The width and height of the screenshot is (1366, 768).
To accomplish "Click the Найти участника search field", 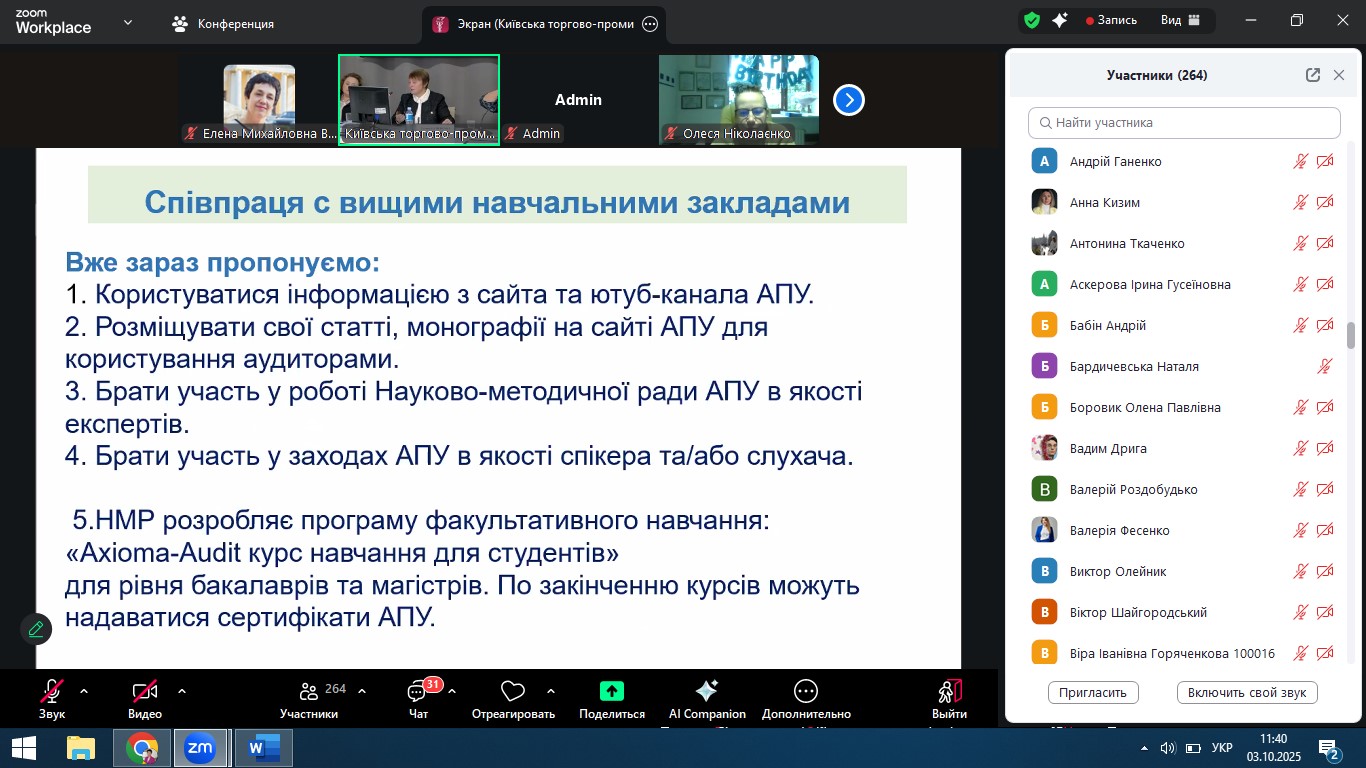I will 1184,123.
